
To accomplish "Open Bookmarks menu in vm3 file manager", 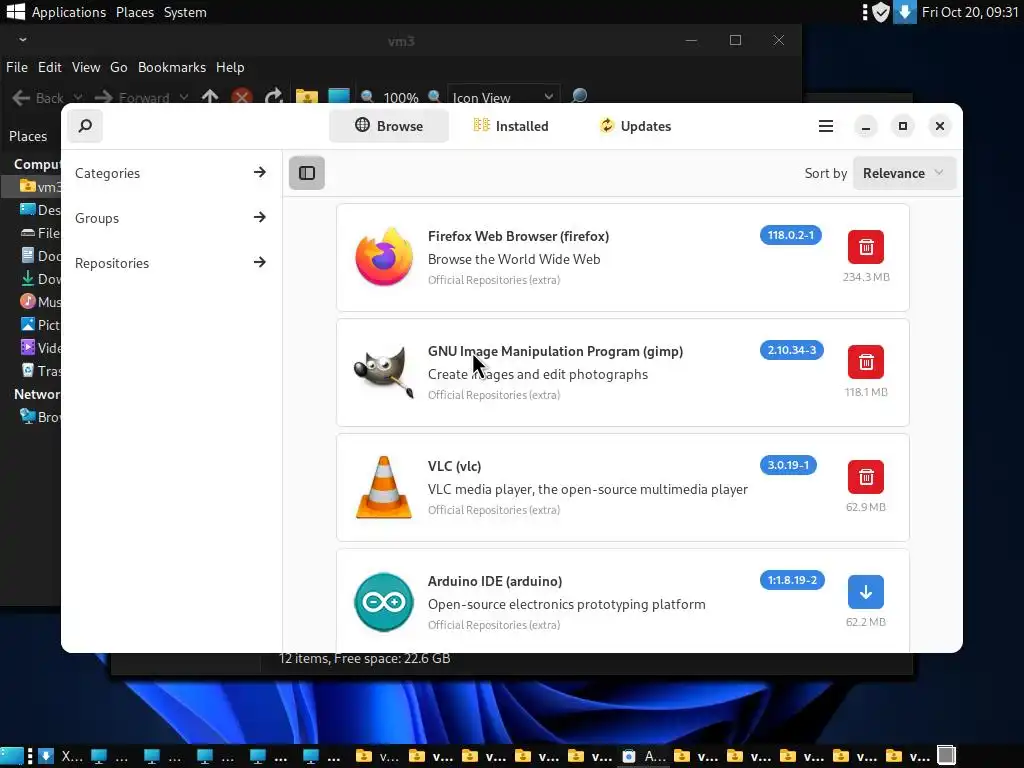I will pos(172,67).
